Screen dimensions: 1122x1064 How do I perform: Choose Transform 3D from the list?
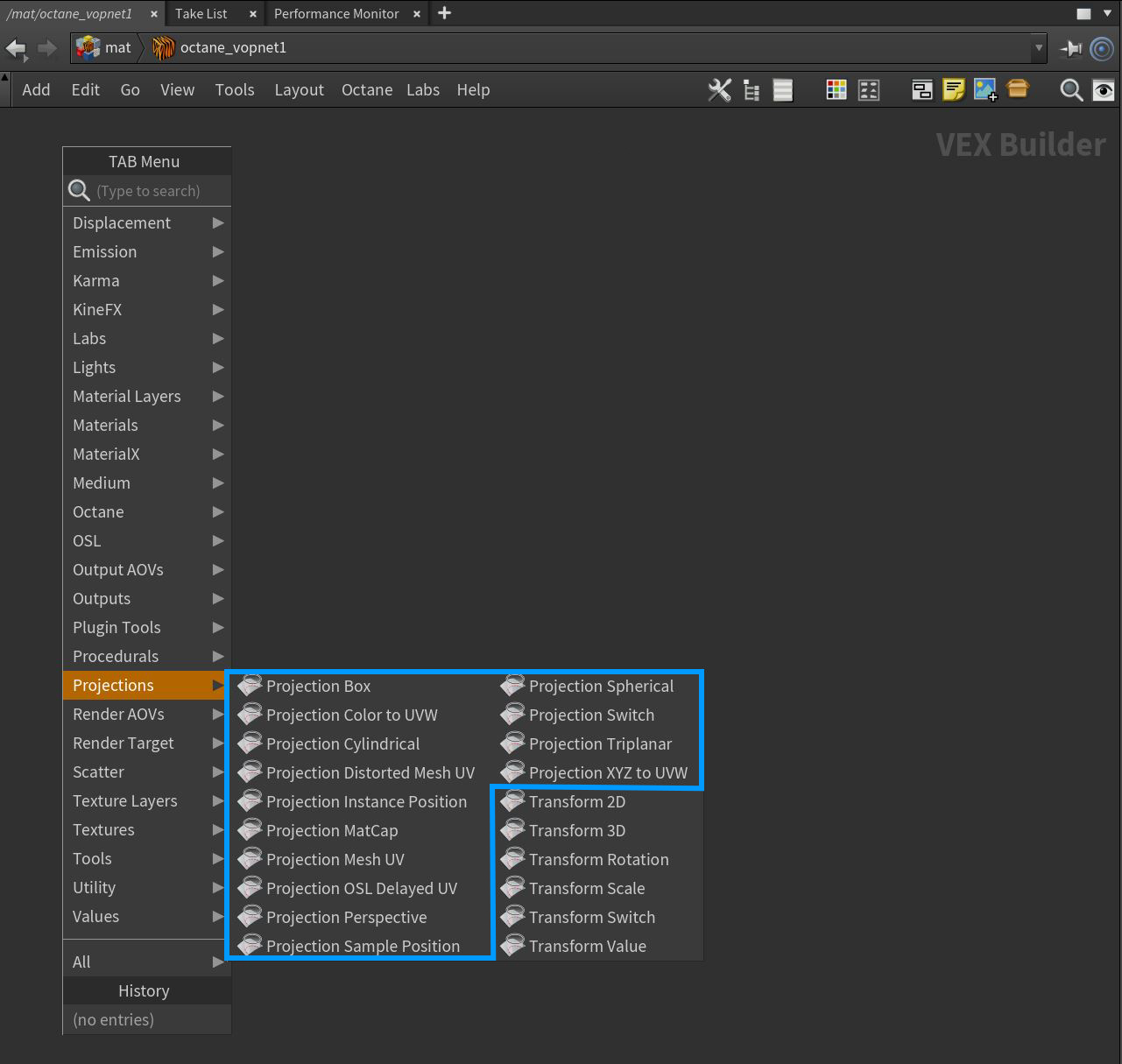(x=576, y=830)
